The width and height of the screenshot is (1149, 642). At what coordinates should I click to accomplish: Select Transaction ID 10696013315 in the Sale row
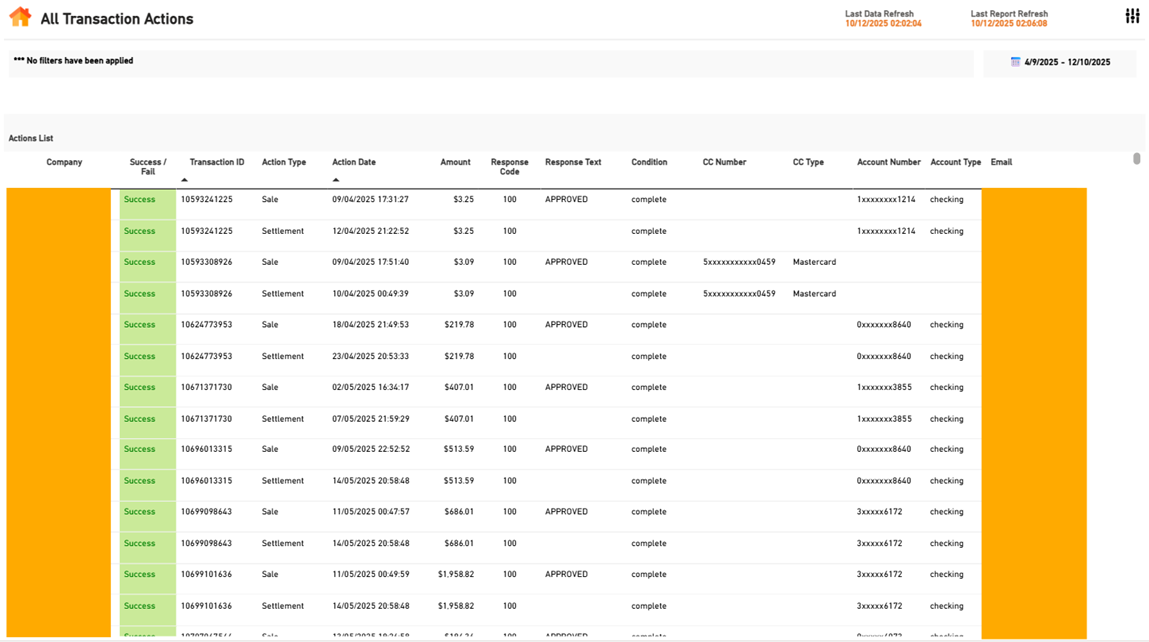click(207, 449)
